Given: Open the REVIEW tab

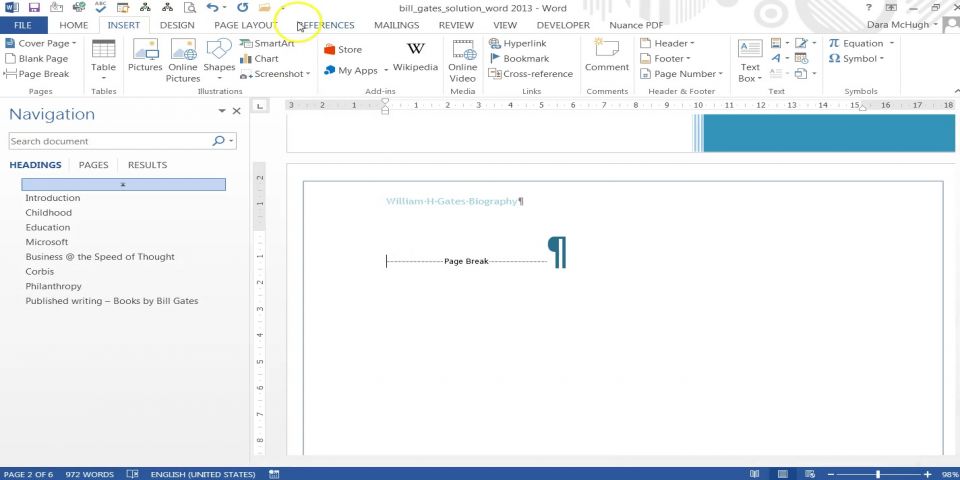Looking at the screenshot, I should (x=456, y=25).
